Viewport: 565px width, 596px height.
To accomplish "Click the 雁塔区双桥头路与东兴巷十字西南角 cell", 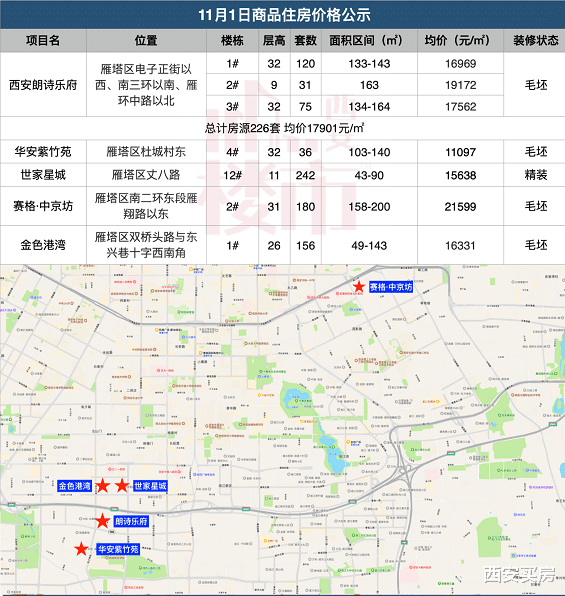I will (x=146, y=245).
